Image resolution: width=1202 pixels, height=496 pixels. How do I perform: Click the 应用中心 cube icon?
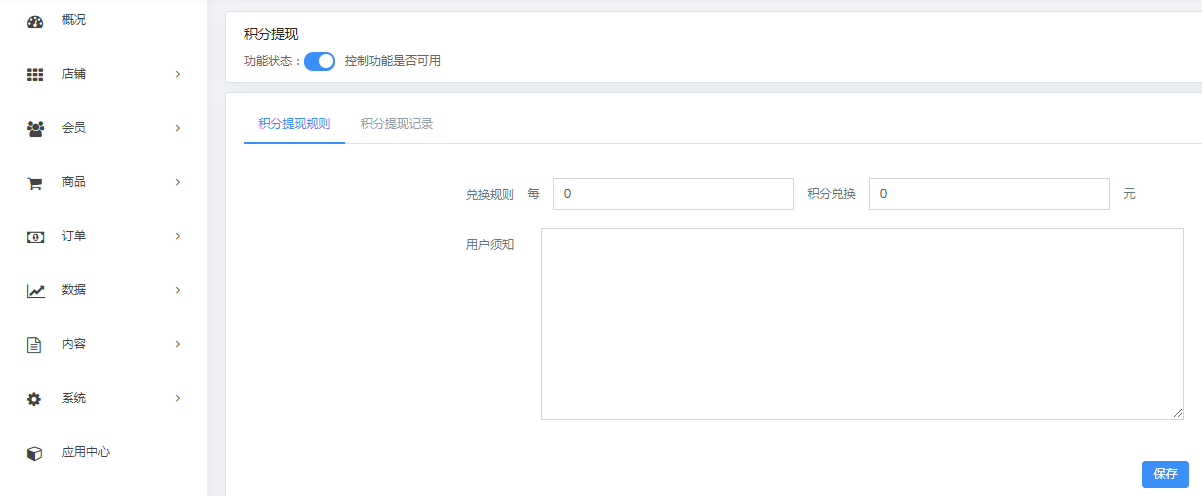point(34,453)
